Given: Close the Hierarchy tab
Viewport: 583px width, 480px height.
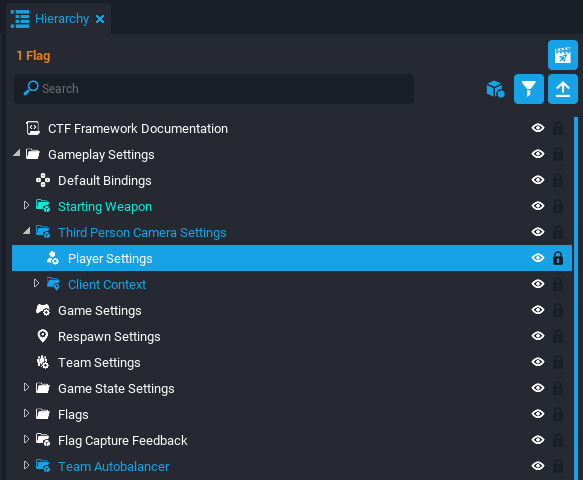Looking at the screenshot, I should (100, 19).
